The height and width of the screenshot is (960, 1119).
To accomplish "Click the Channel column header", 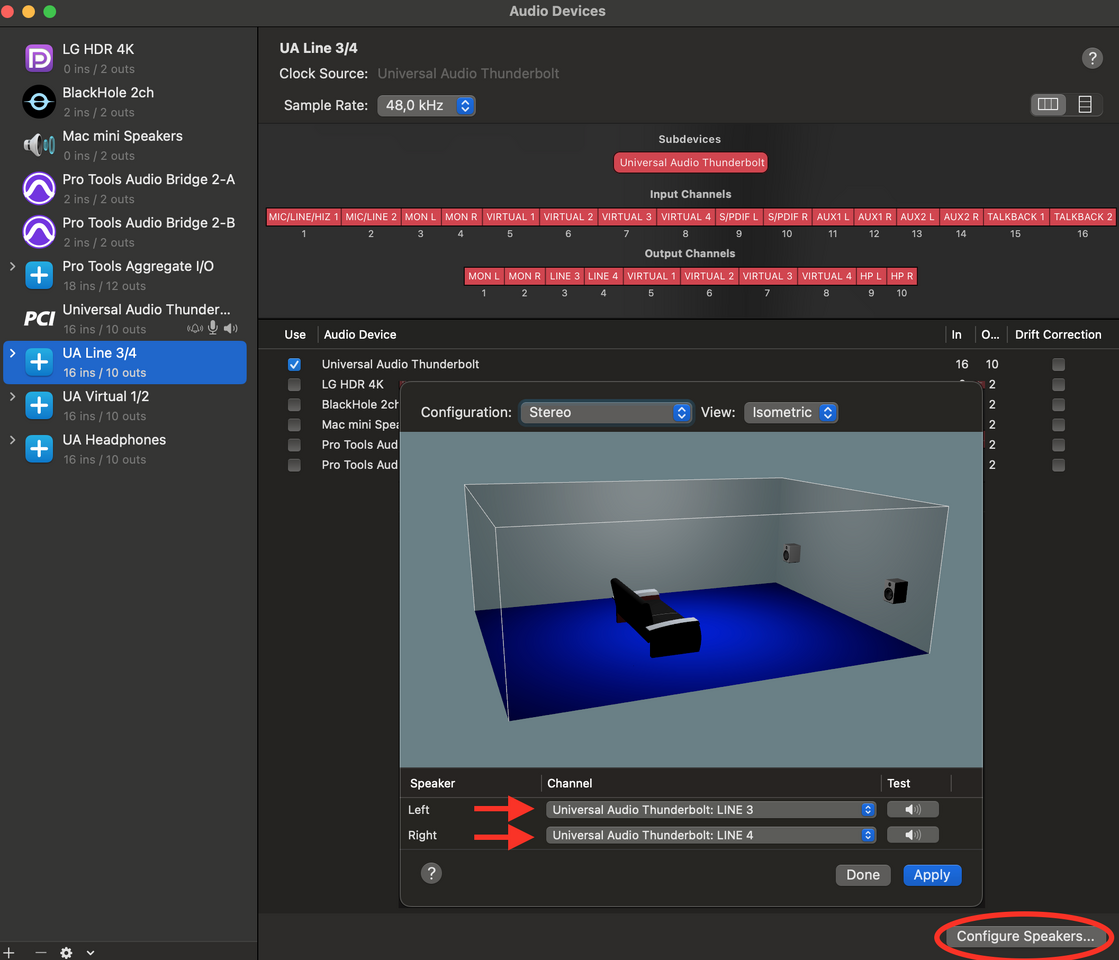I will click(569, 783).
